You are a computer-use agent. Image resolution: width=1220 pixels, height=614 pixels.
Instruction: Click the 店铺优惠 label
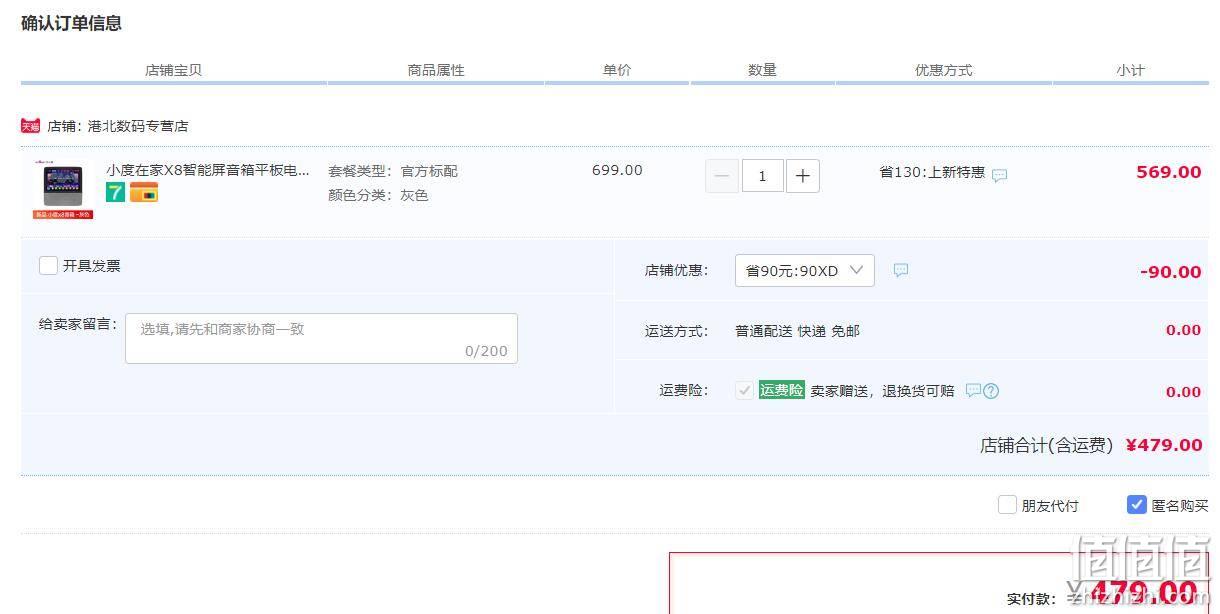pyautogui.click(x=677, y=270)
